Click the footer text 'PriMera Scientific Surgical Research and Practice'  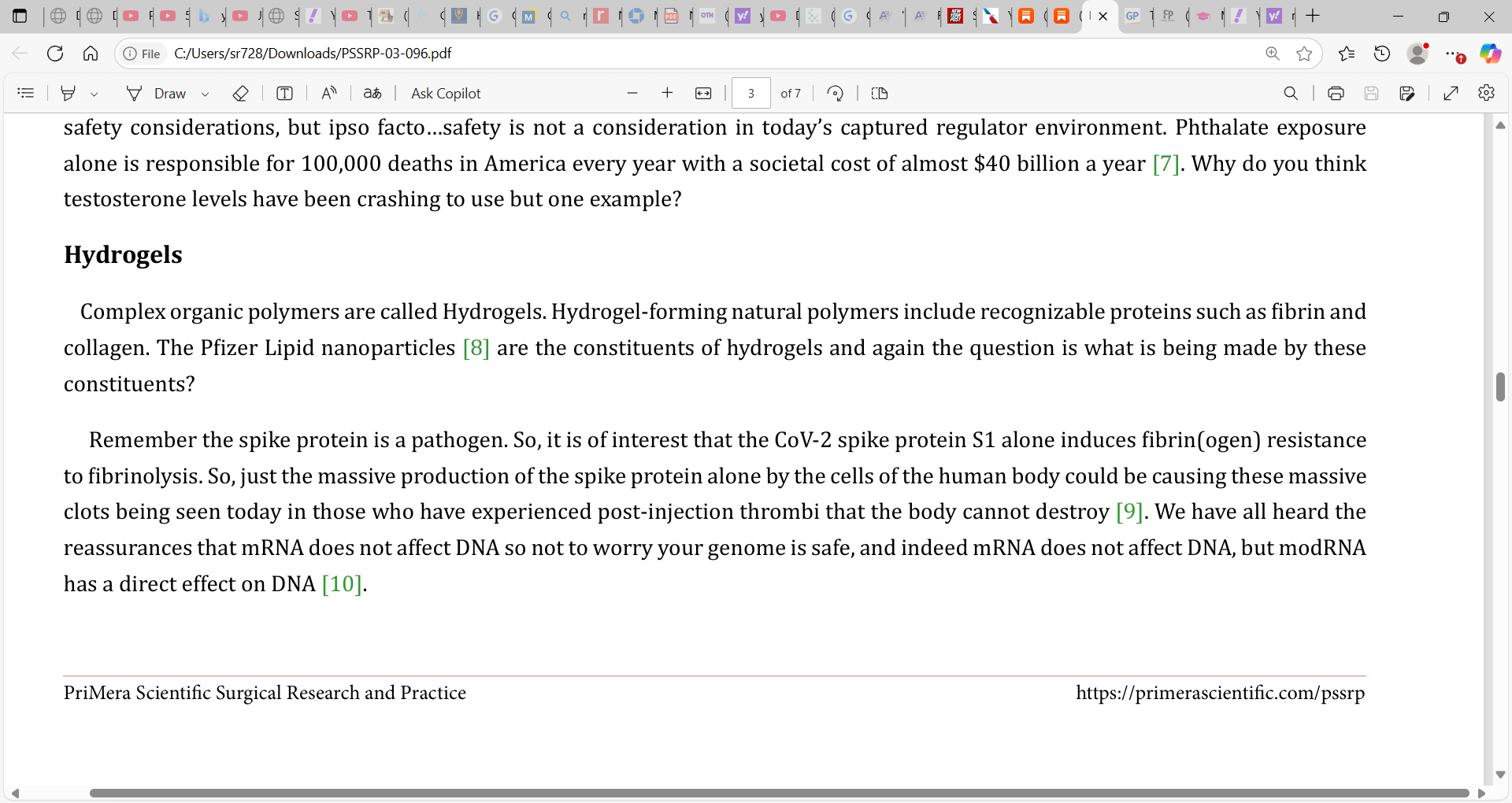[x=265, y=693]
